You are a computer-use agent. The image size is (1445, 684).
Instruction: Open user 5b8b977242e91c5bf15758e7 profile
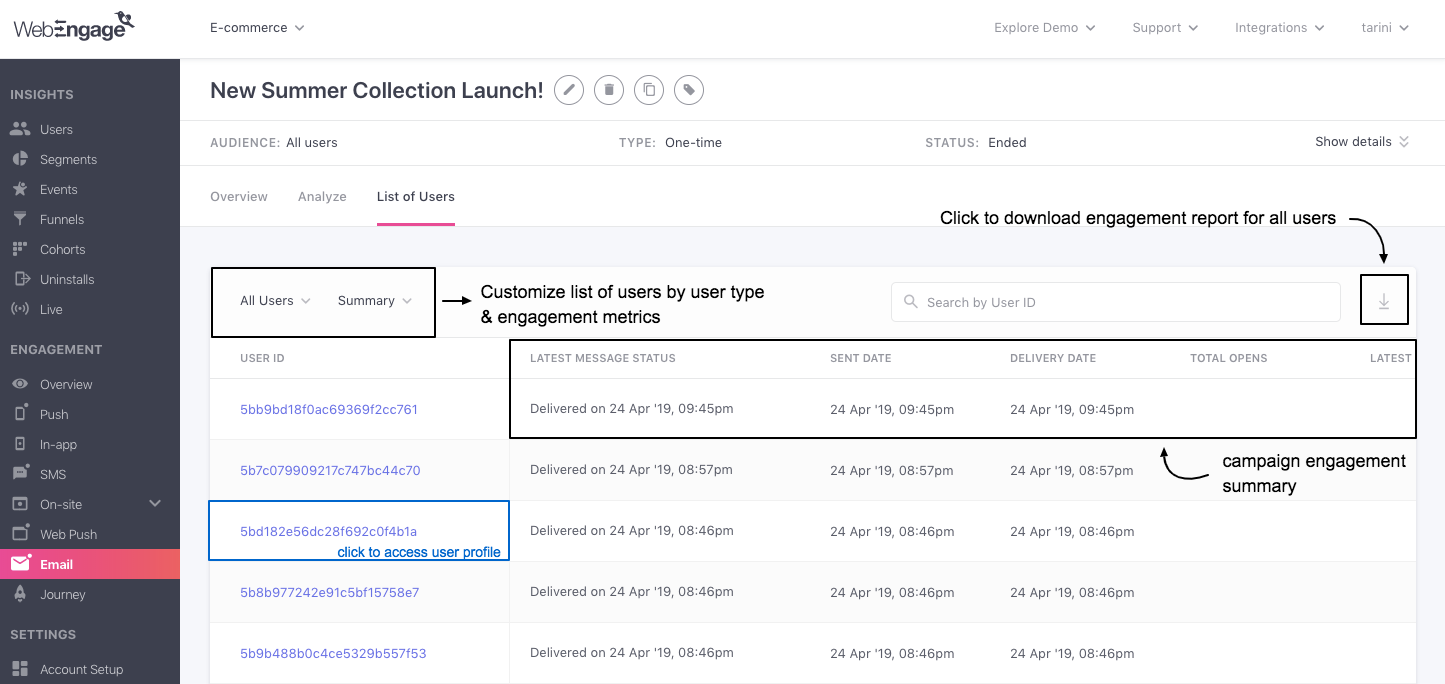tap(330, 592)
